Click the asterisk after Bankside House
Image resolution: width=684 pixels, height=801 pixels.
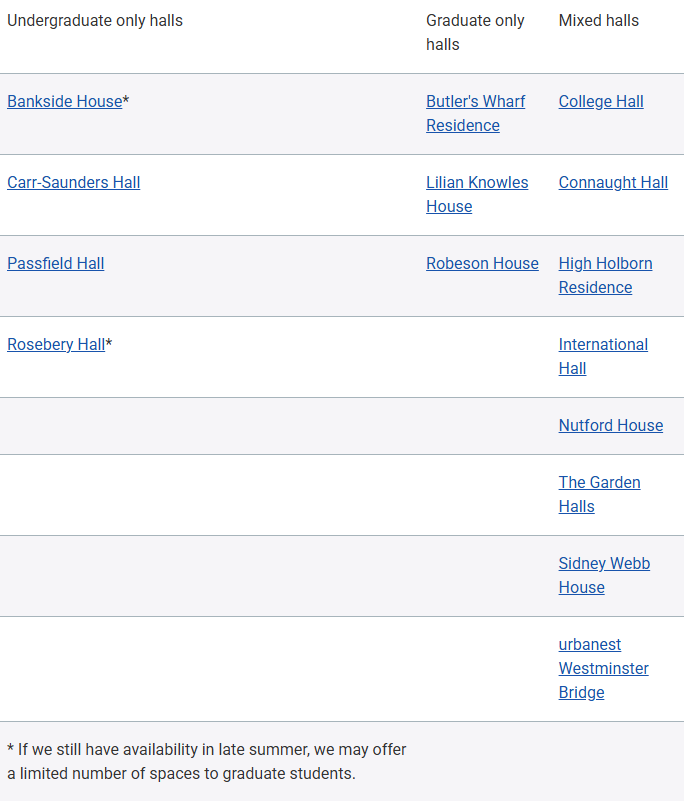click(x=126, y=101)
